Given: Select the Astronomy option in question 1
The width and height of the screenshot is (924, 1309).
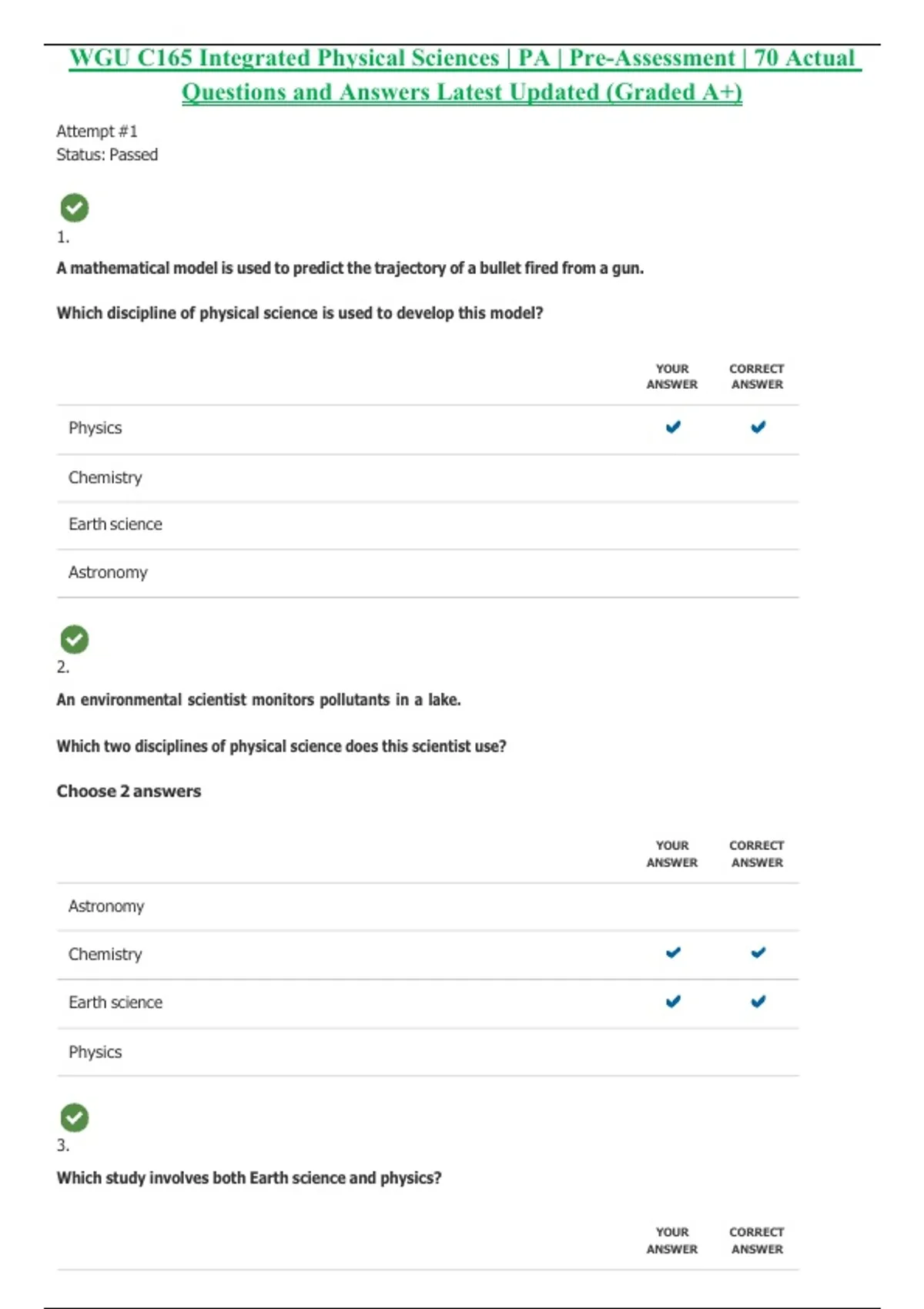Looking at the screenshot, I should pyautogui.click(x=108, y=572).
